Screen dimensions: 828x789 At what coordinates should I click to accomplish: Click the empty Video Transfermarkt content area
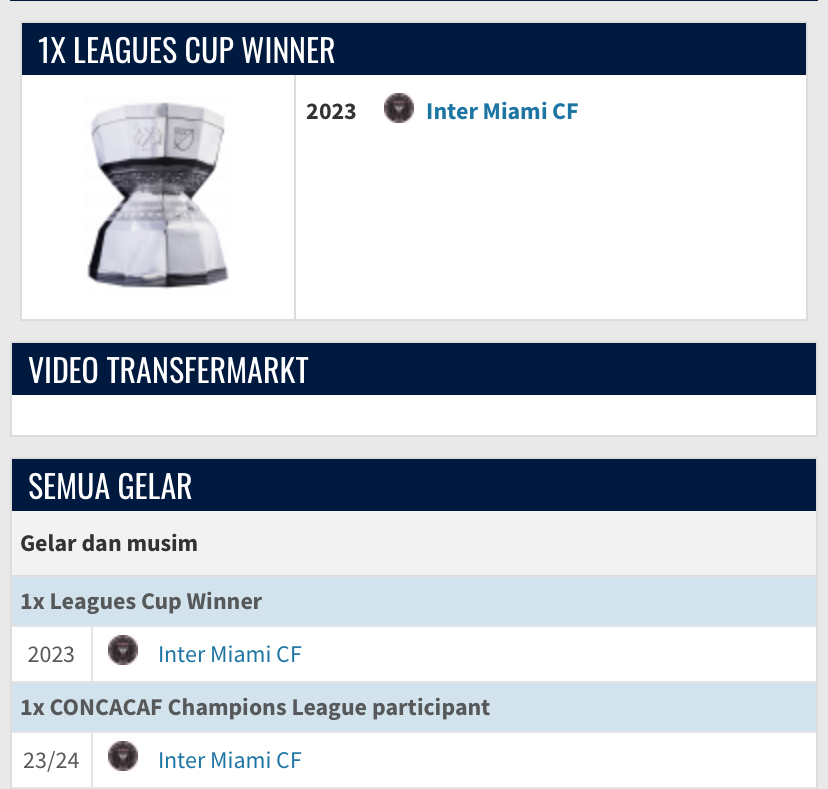pyautogui.click(x=413, y=415)
